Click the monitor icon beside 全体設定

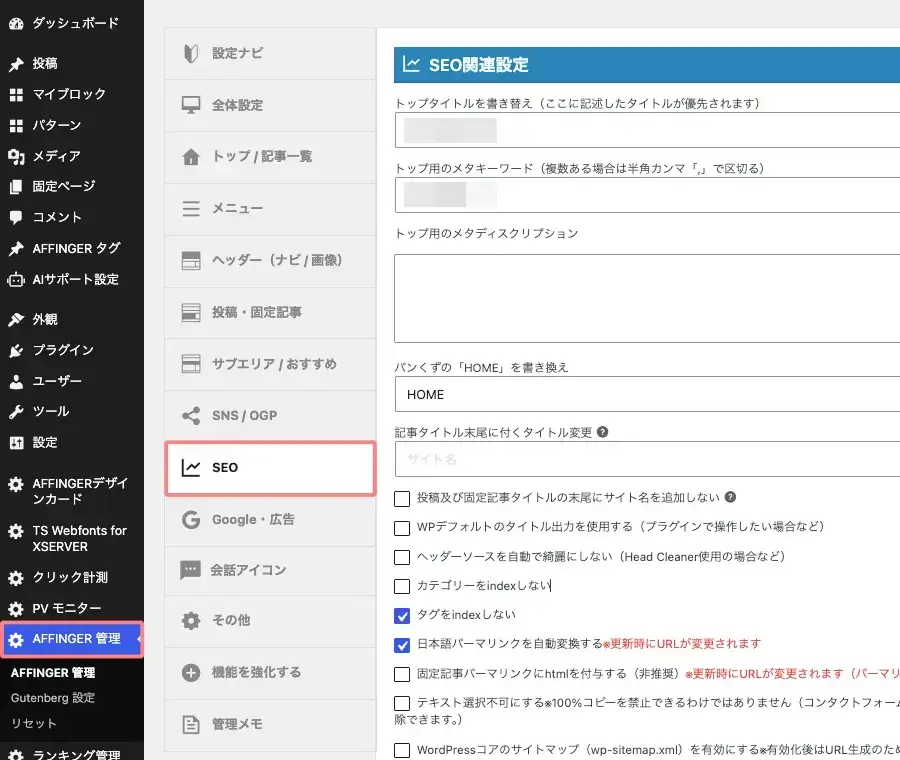pos(191,105)
